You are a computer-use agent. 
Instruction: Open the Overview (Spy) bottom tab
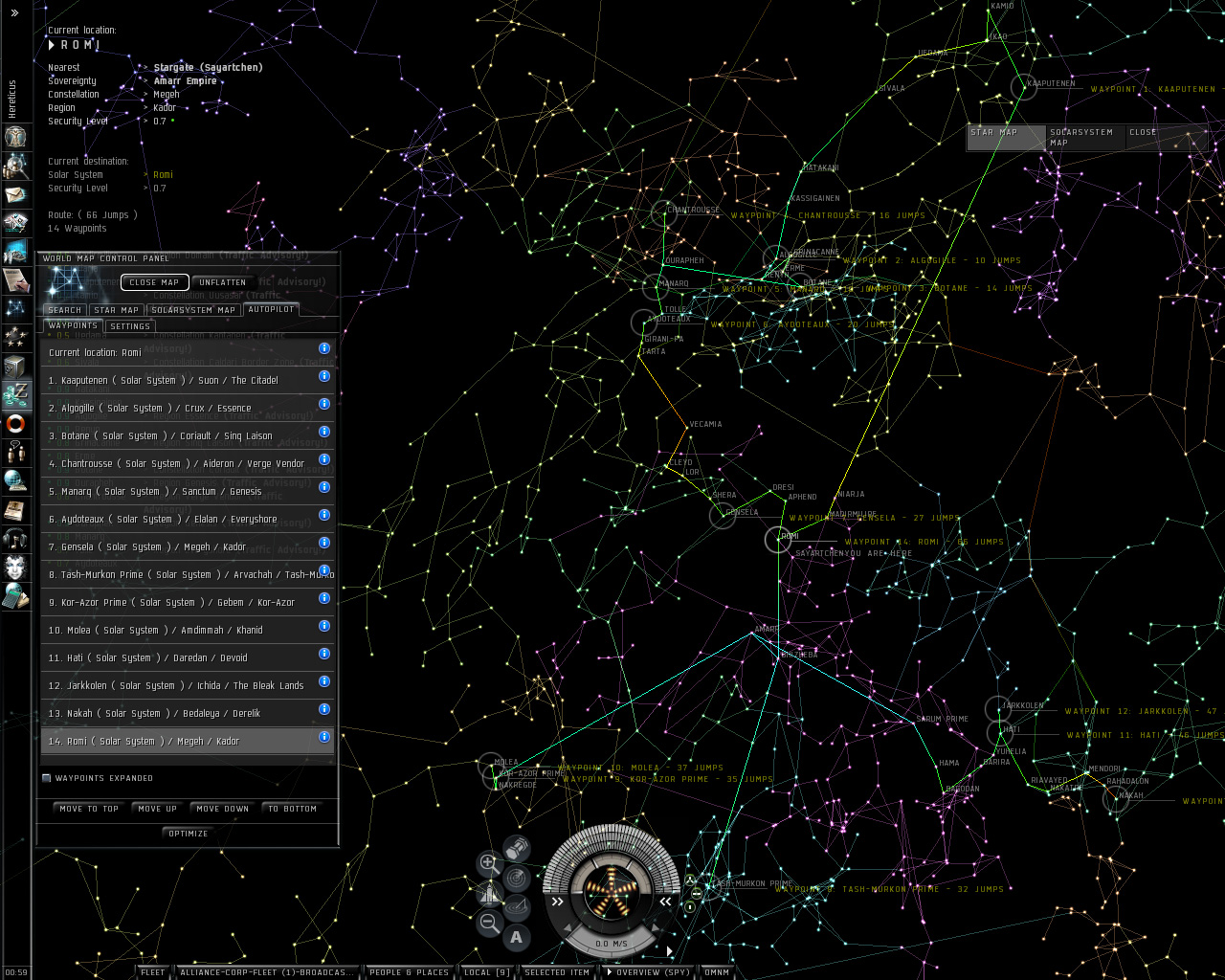(648, 972)
